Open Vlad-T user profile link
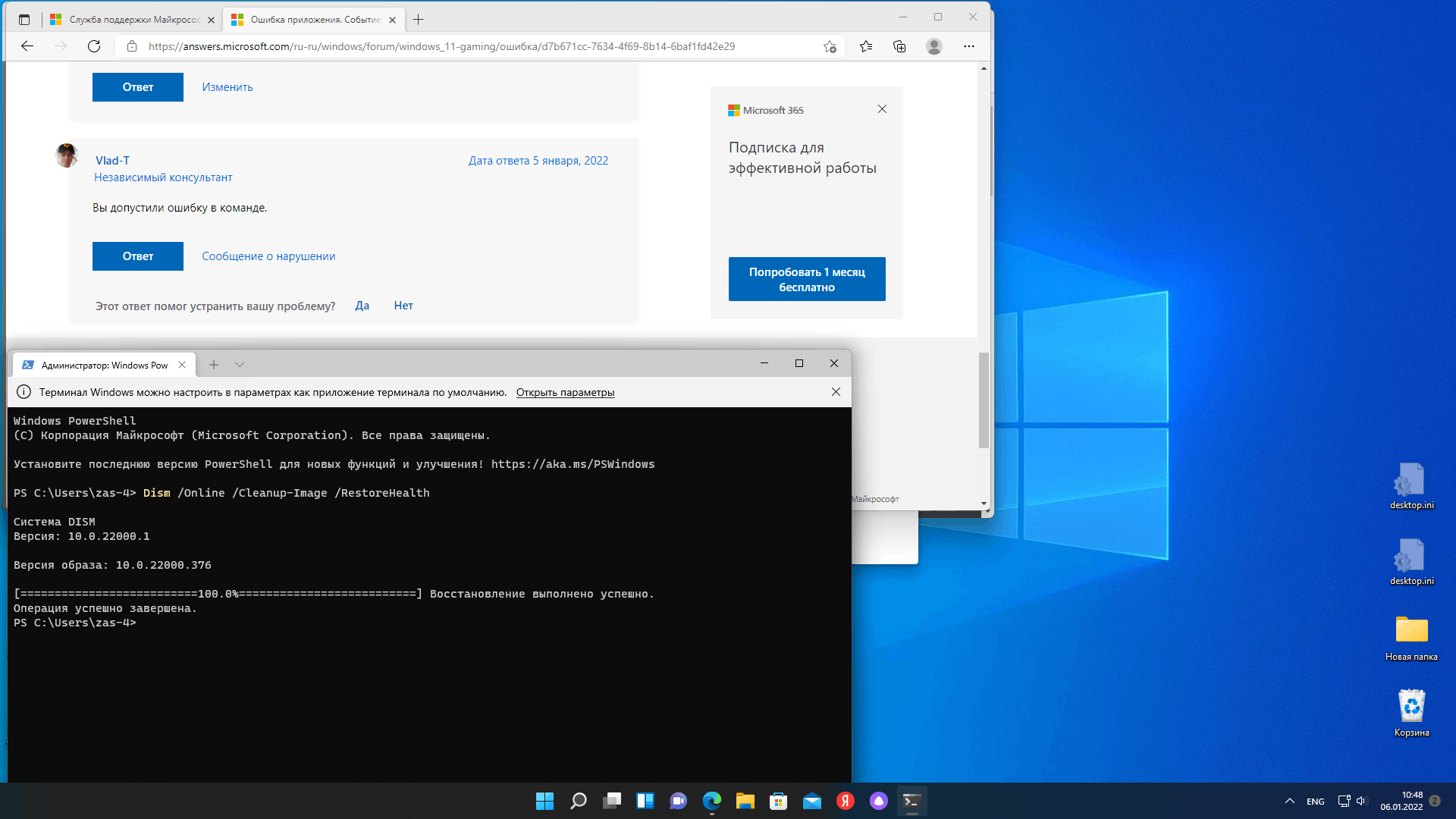Viewport: 1456px width, 819px height. pos(112,161)
